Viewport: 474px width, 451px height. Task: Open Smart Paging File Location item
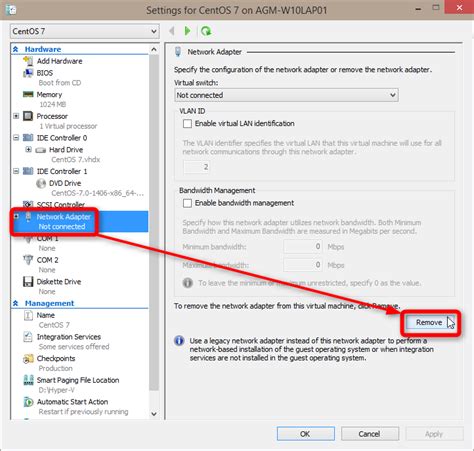point(78,380)
